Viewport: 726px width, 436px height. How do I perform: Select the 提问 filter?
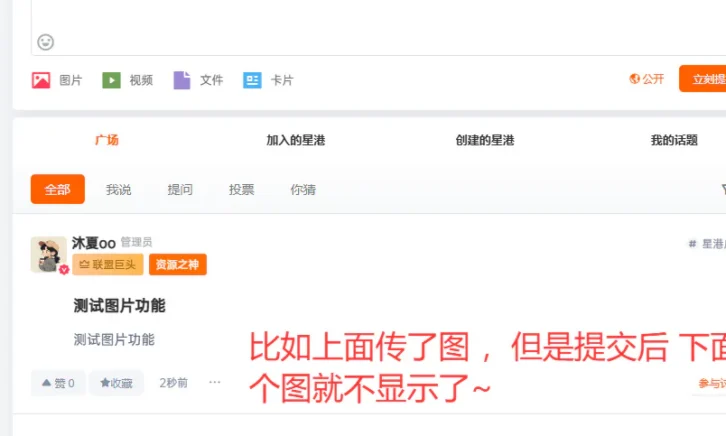[180, 189]
